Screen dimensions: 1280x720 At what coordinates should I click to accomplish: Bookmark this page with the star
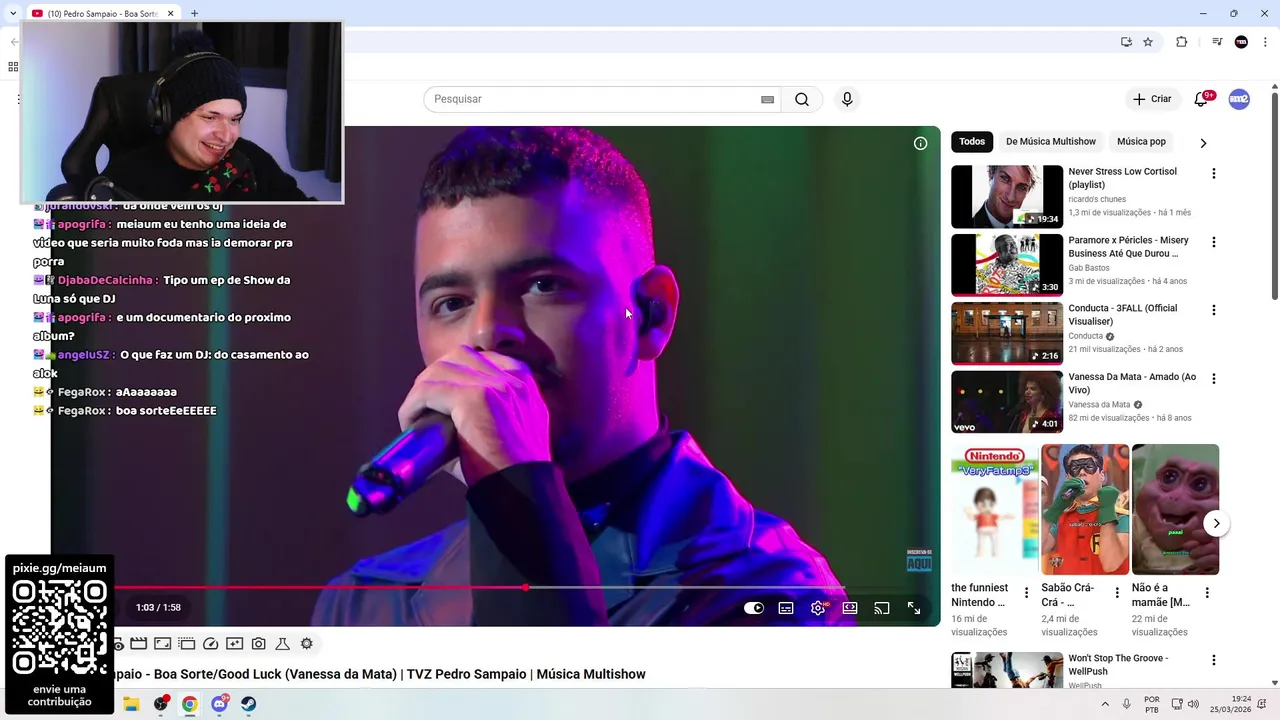pyautogui.click(x=1148, y=42)
